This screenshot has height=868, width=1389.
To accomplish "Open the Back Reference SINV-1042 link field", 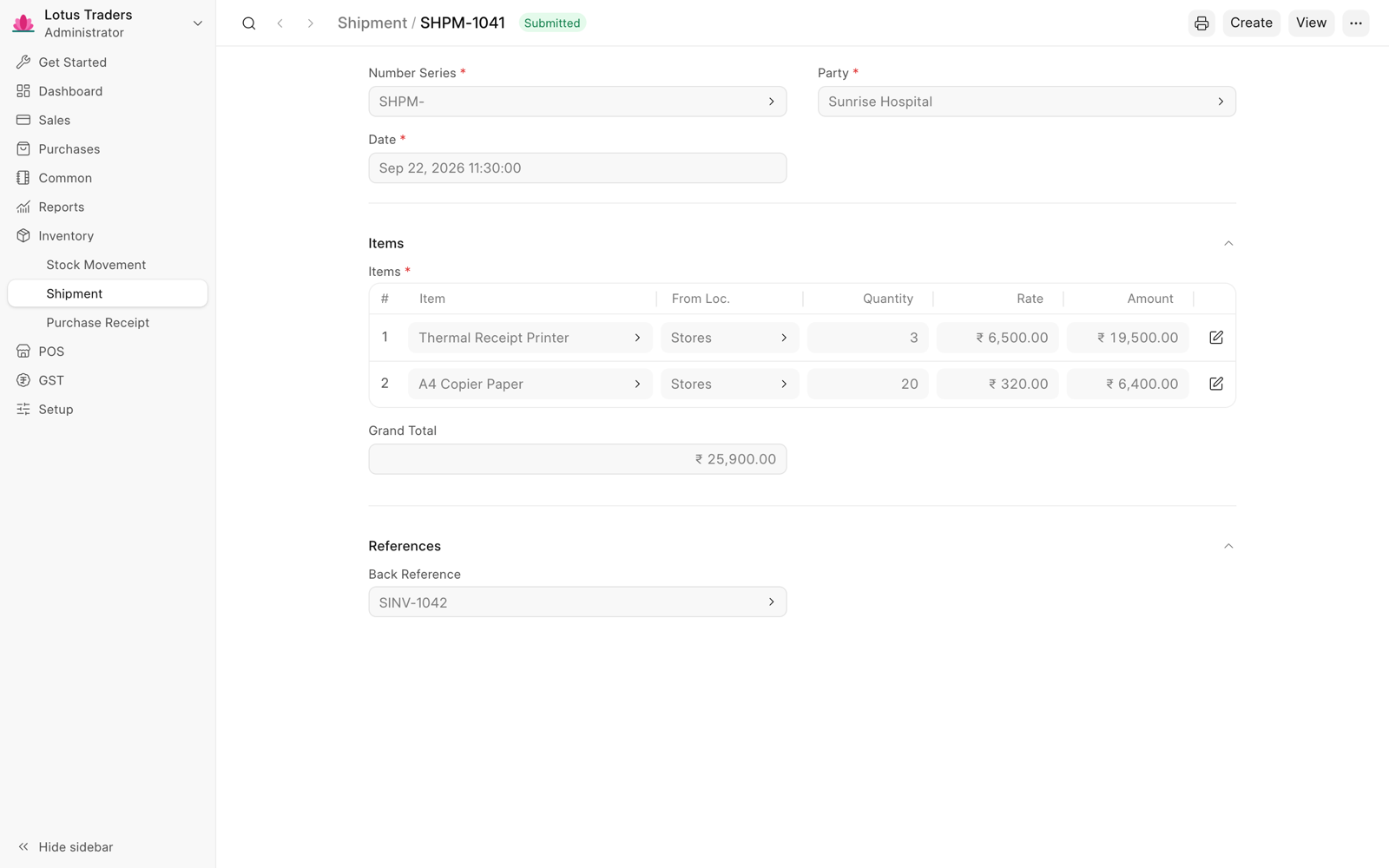I will [x=577, y=602].
